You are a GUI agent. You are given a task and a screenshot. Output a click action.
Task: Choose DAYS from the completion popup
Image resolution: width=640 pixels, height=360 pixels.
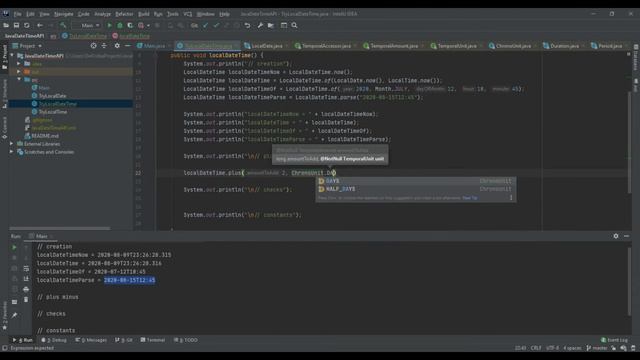(x=416, y=181)
